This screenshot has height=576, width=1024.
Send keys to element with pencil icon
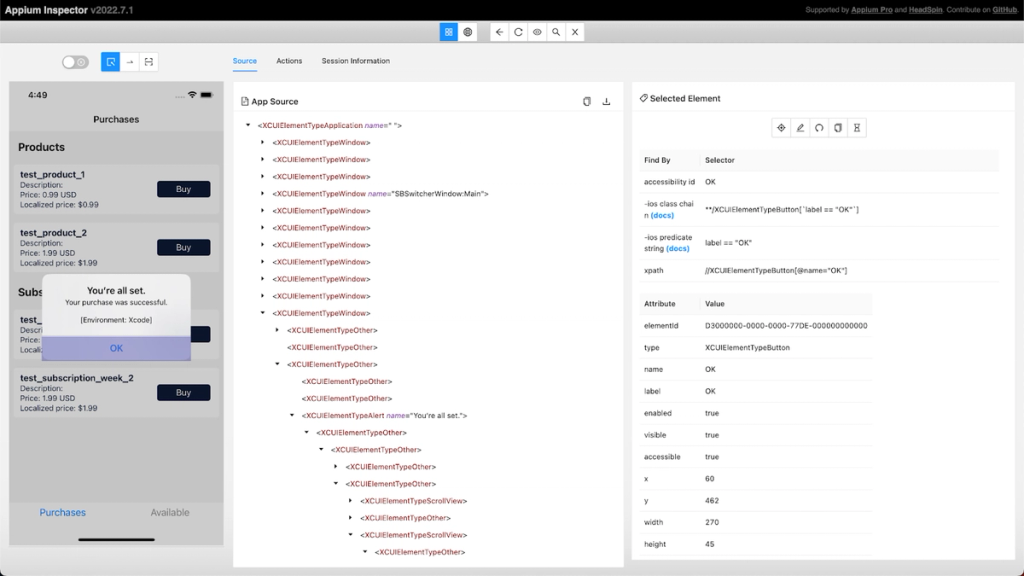800,128
